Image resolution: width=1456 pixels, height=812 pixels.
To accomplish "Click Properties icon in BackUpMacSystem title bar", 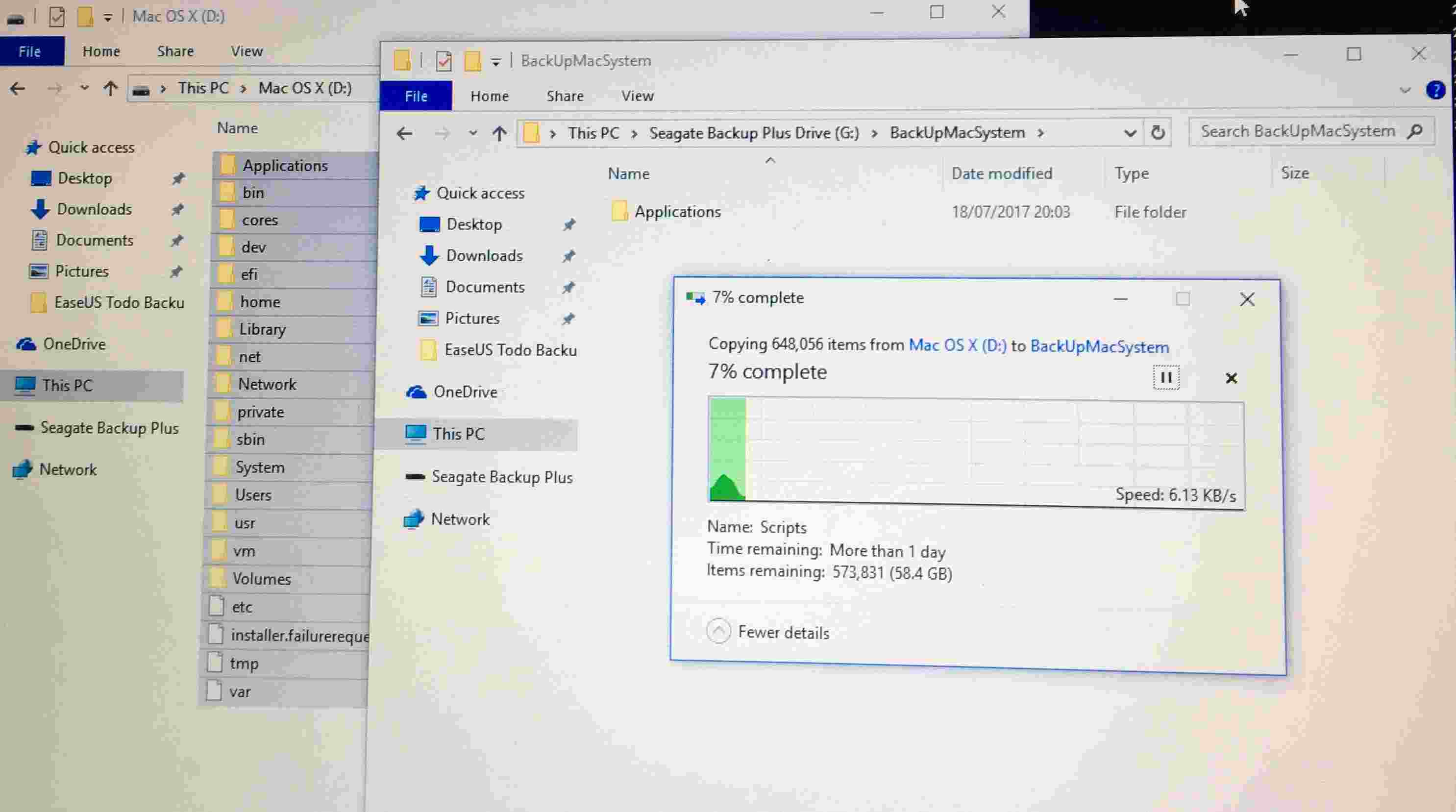I will click(443, 61).
